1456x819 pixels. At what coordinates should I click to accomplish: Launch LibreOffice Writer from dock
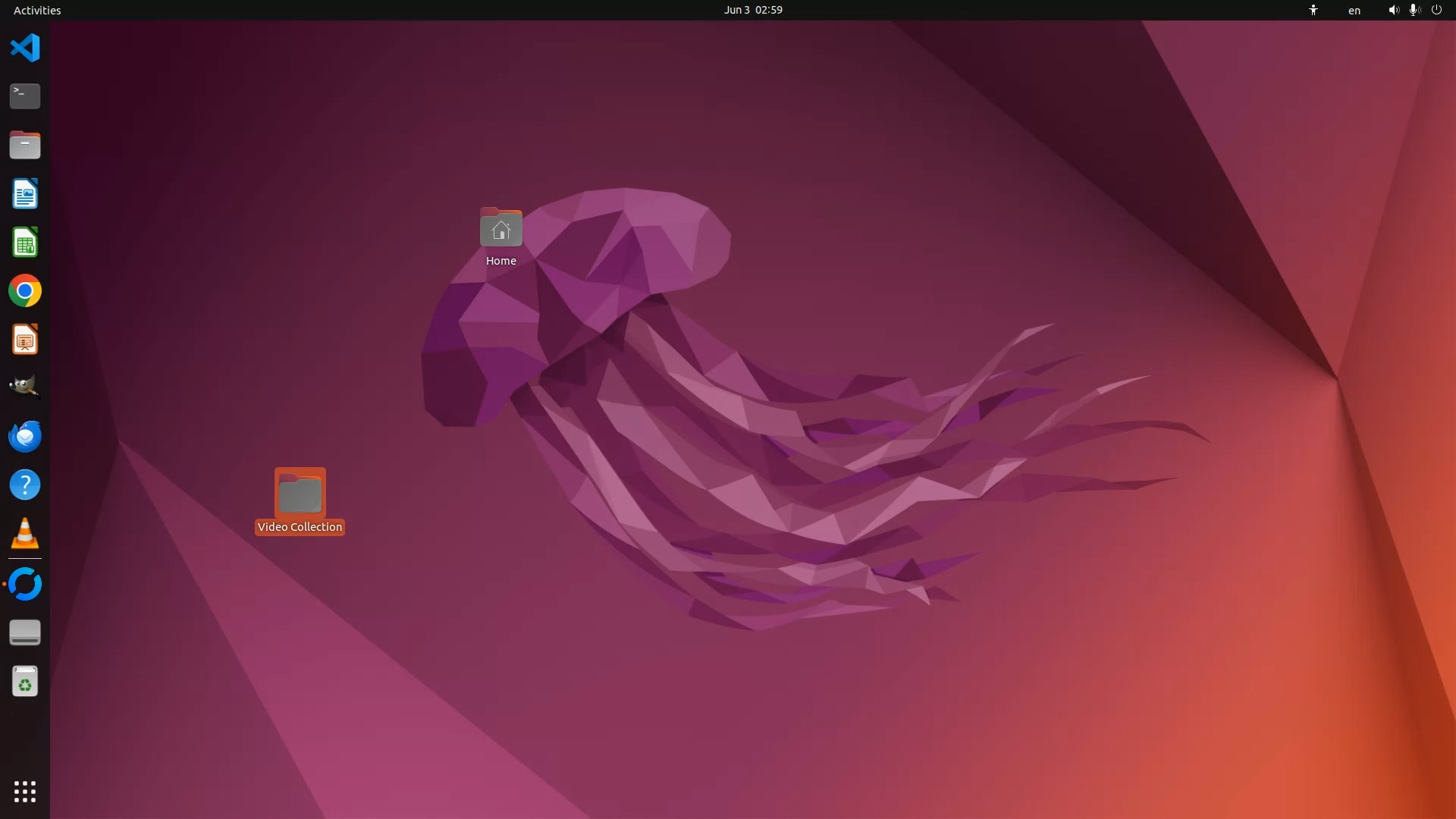25,194
